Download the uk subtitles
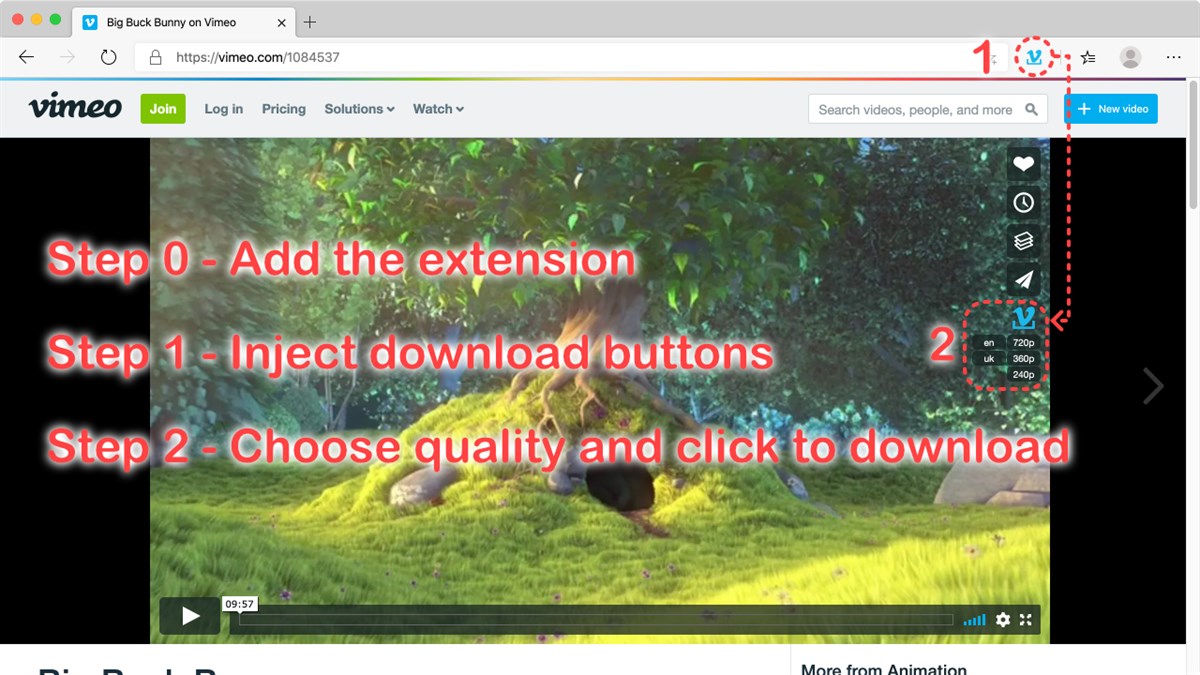Screen dimensions: 1200x675 tap(989, 358)
